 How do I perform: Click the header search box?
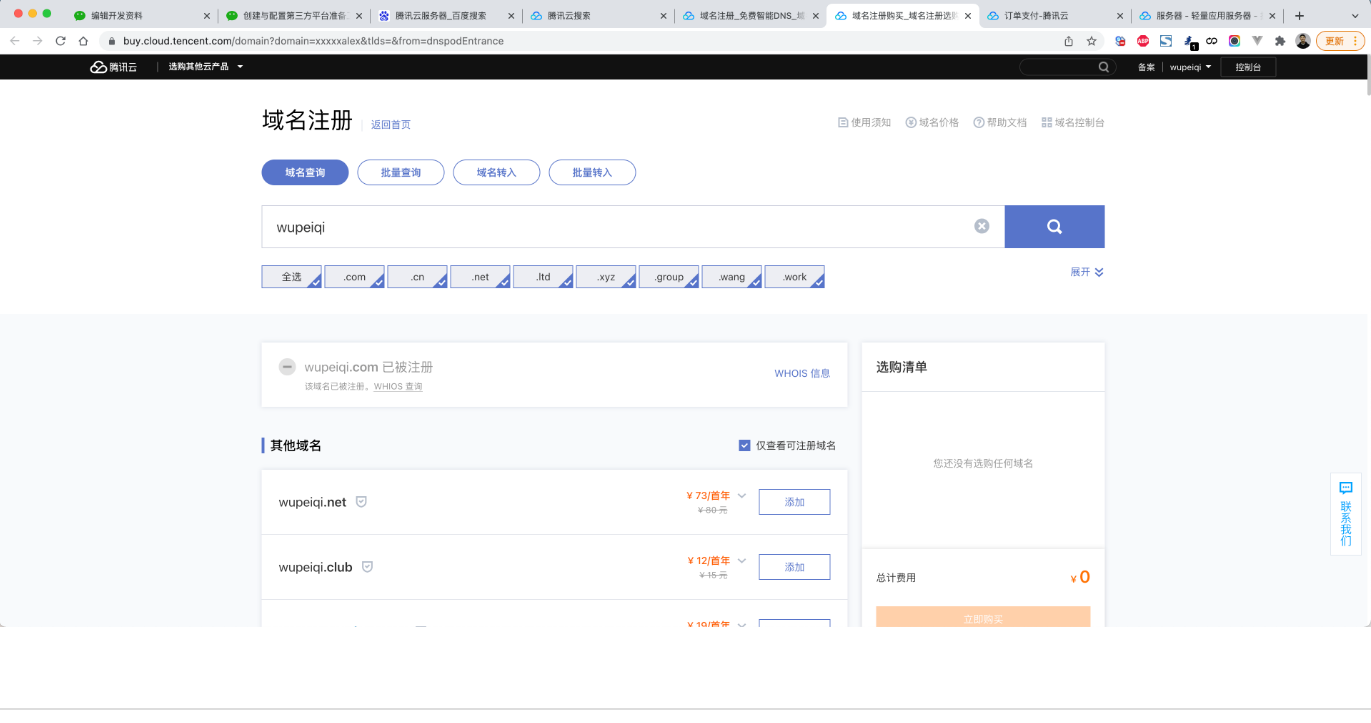pyautogui.click(x=1067, y=67)
